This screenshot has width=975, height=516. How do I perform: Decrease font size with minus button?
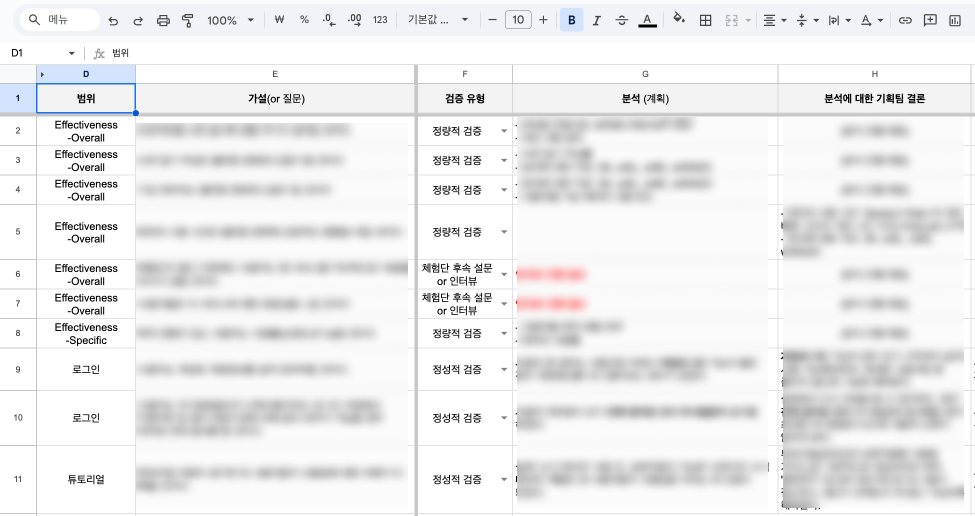(x=492, y=20)
